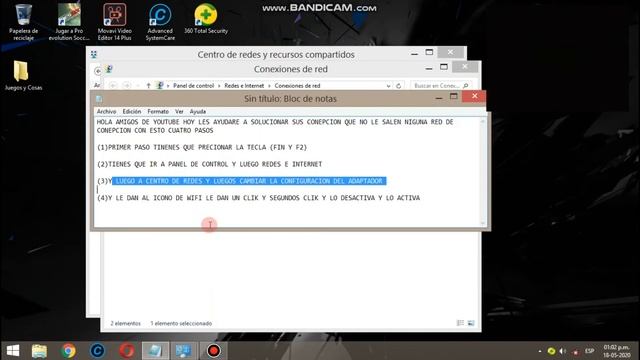Click the line (2)TIENES QUE IR A PANEL
Viewport: 640px width, 360px height.
click(x=209, y=164)
